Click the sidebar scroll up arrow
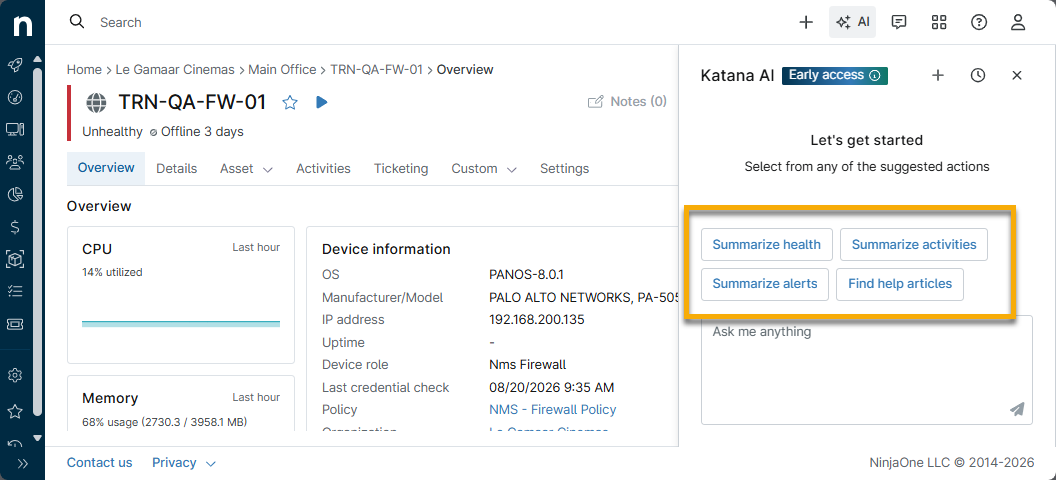The width and height of the screenshot is (1056, 480). click(x=38, y=59)
